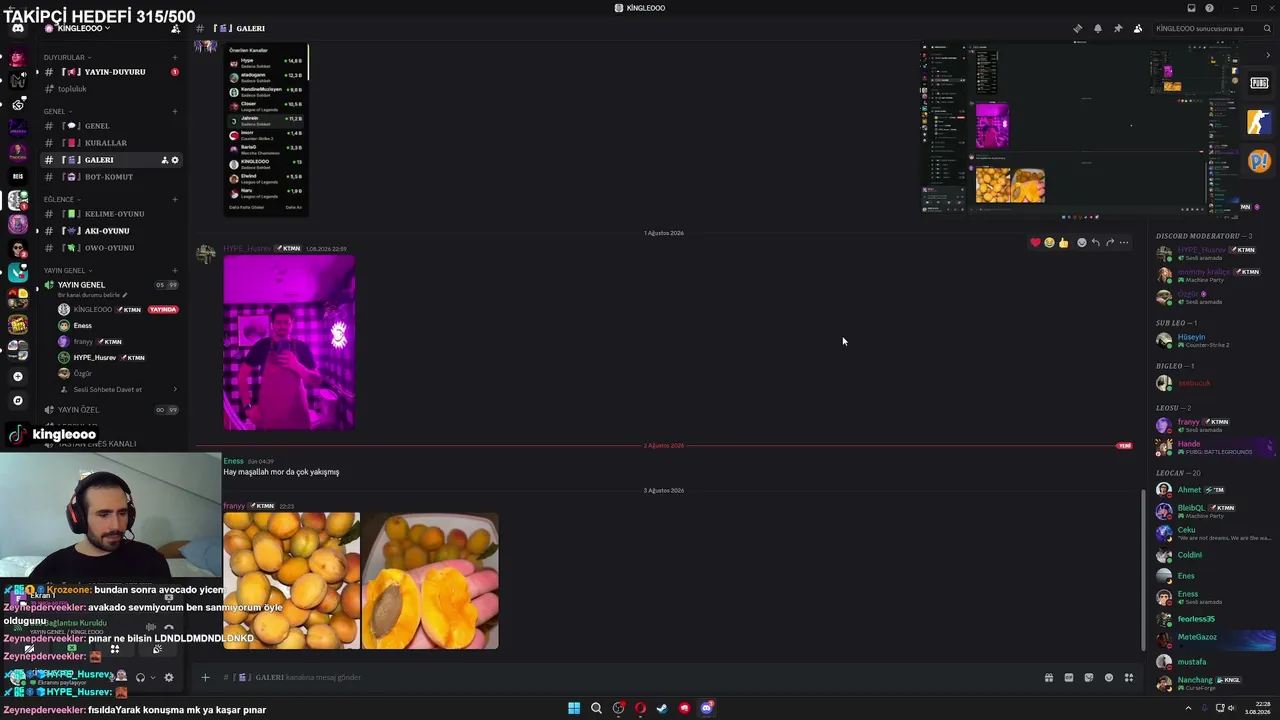1280x720 pixels.
Task: Open the halved apricot image
Action: 430,581
